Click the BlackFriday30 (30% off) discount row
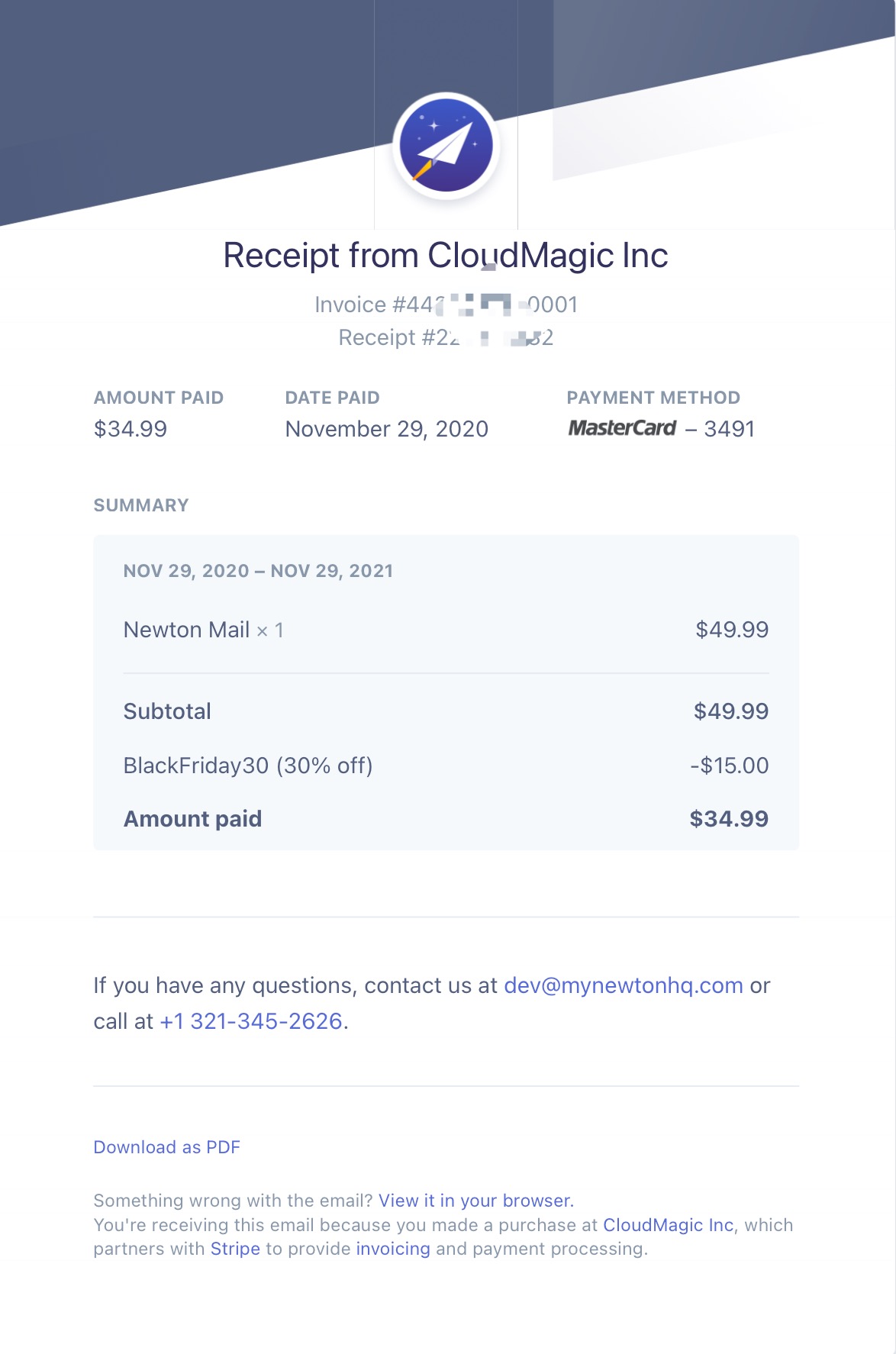The width and height of the screenshot is (896, 1354). coord(248,766)
